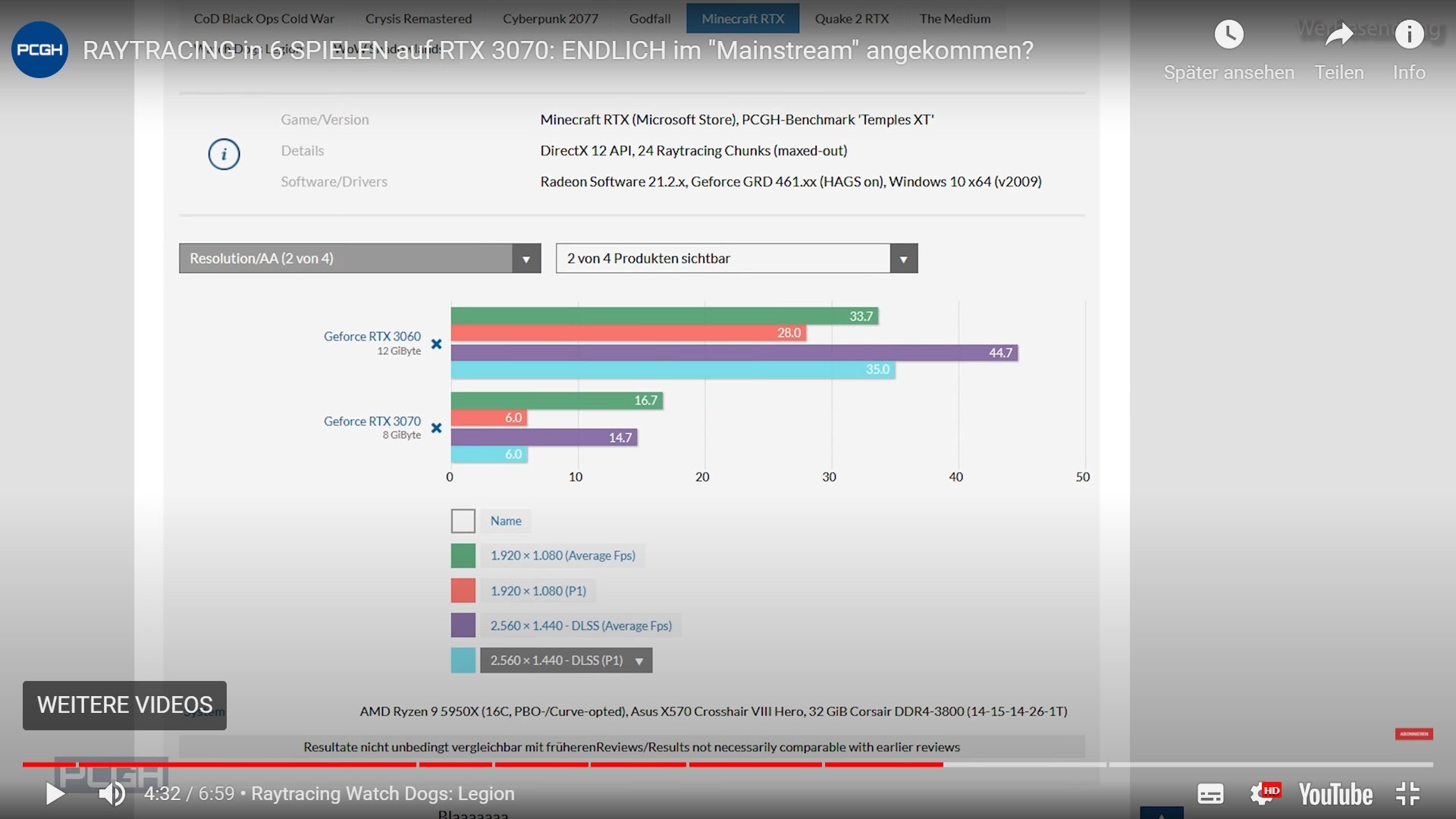Toggle the subtitles icon
The image size is (1456, 819).
click(1210, 794)
